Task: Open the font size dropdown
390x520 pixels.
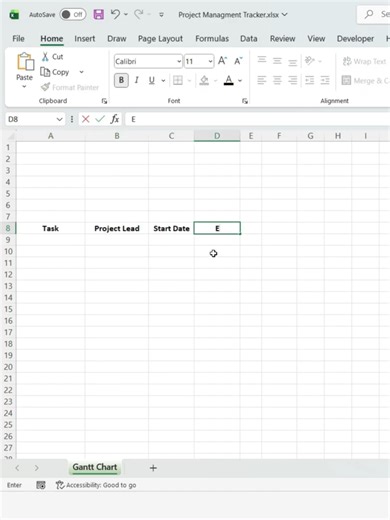Action: (x=210, y=61)
